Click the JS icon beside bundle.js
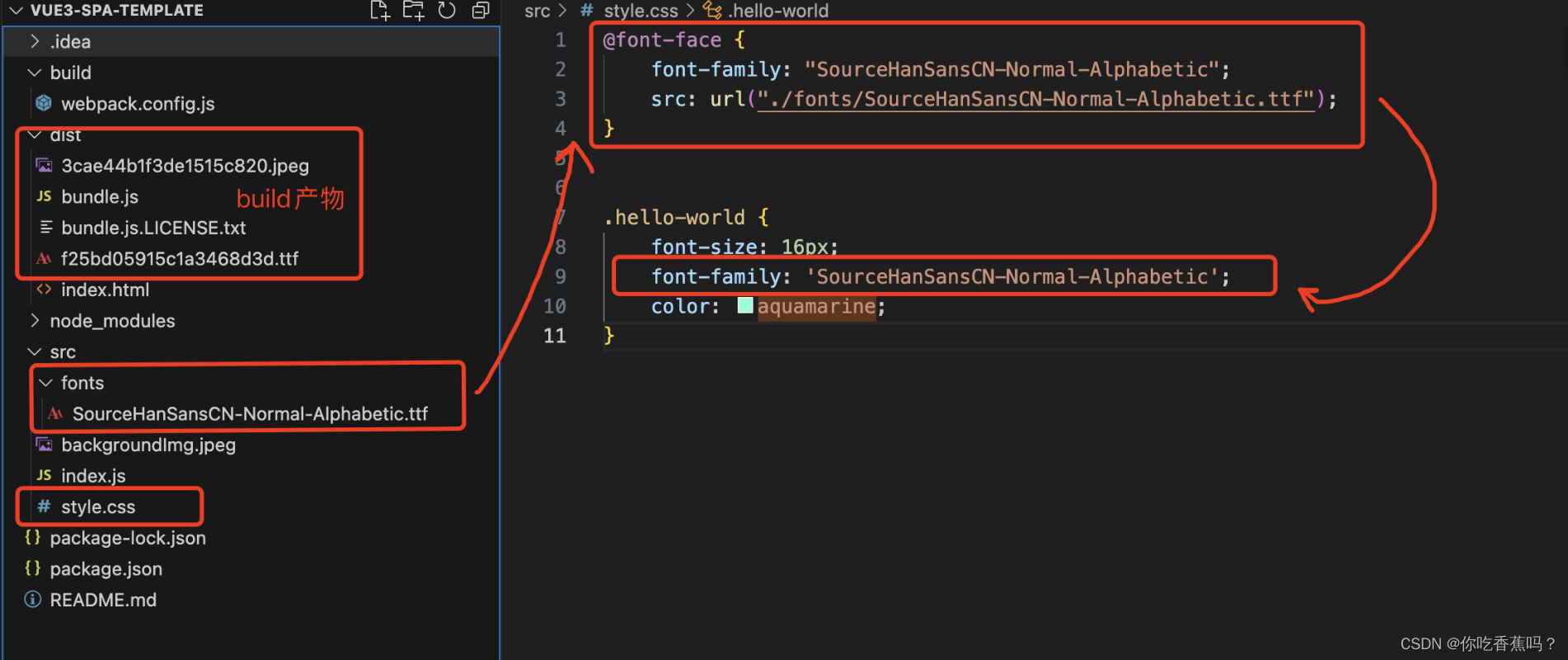Image resolution: width=1568 pixels, height=660 pixels. tap(44, 196)
